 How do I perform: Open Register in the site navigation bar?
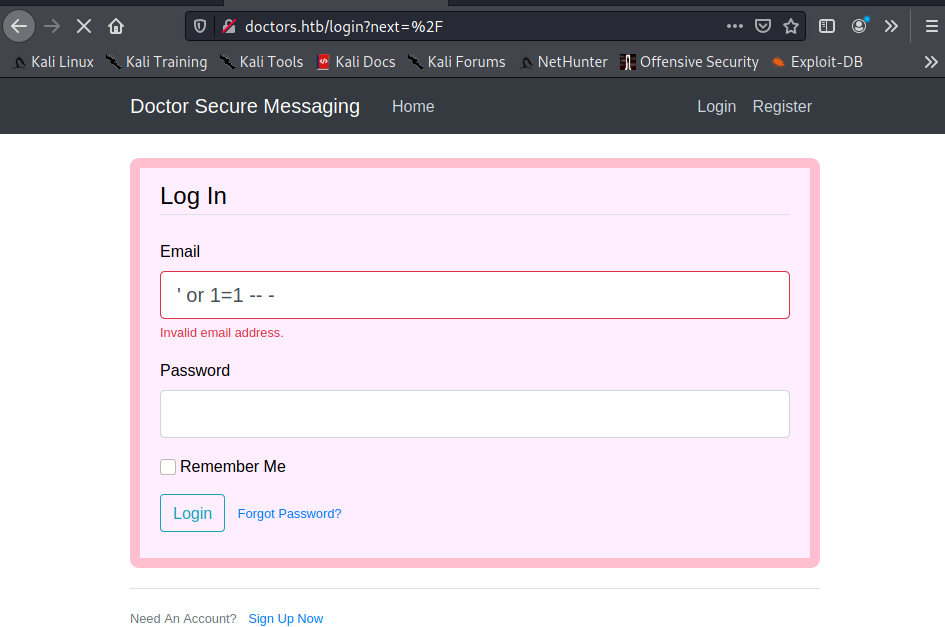782,107
